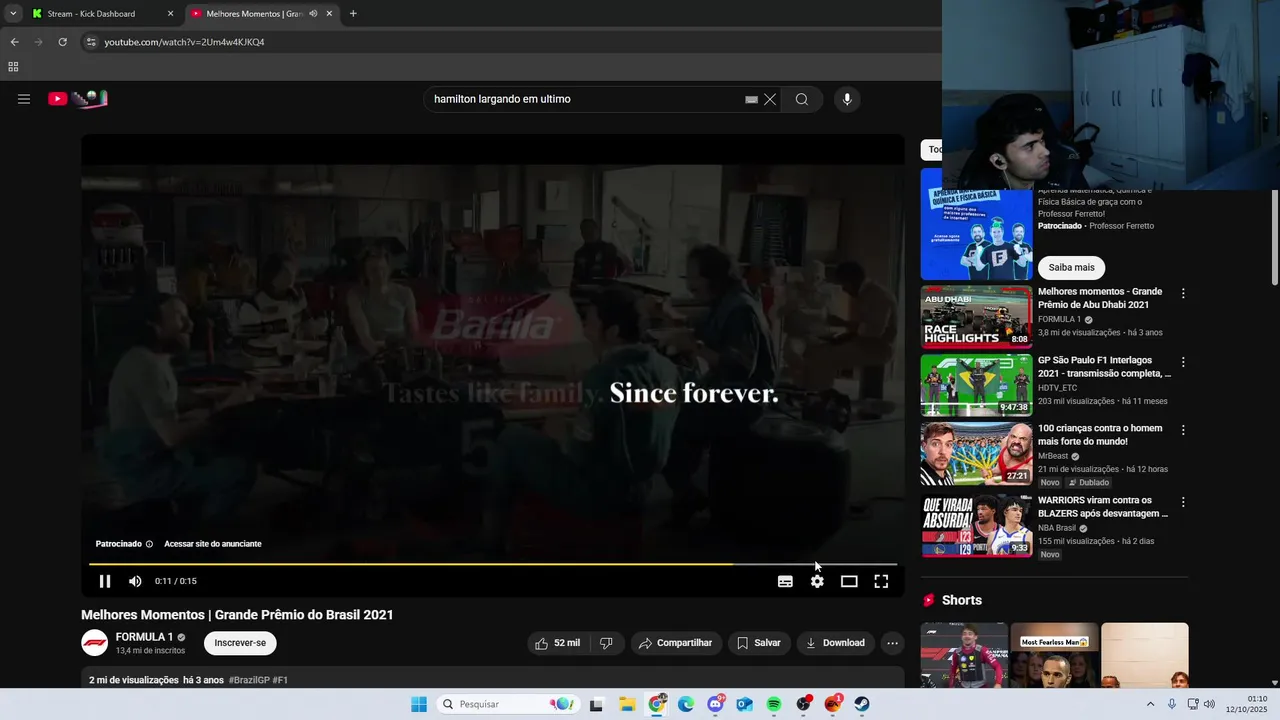Open the #BrazilGP hashtag link
This screenshot has width=1280, height=720.
coord(249,680)
